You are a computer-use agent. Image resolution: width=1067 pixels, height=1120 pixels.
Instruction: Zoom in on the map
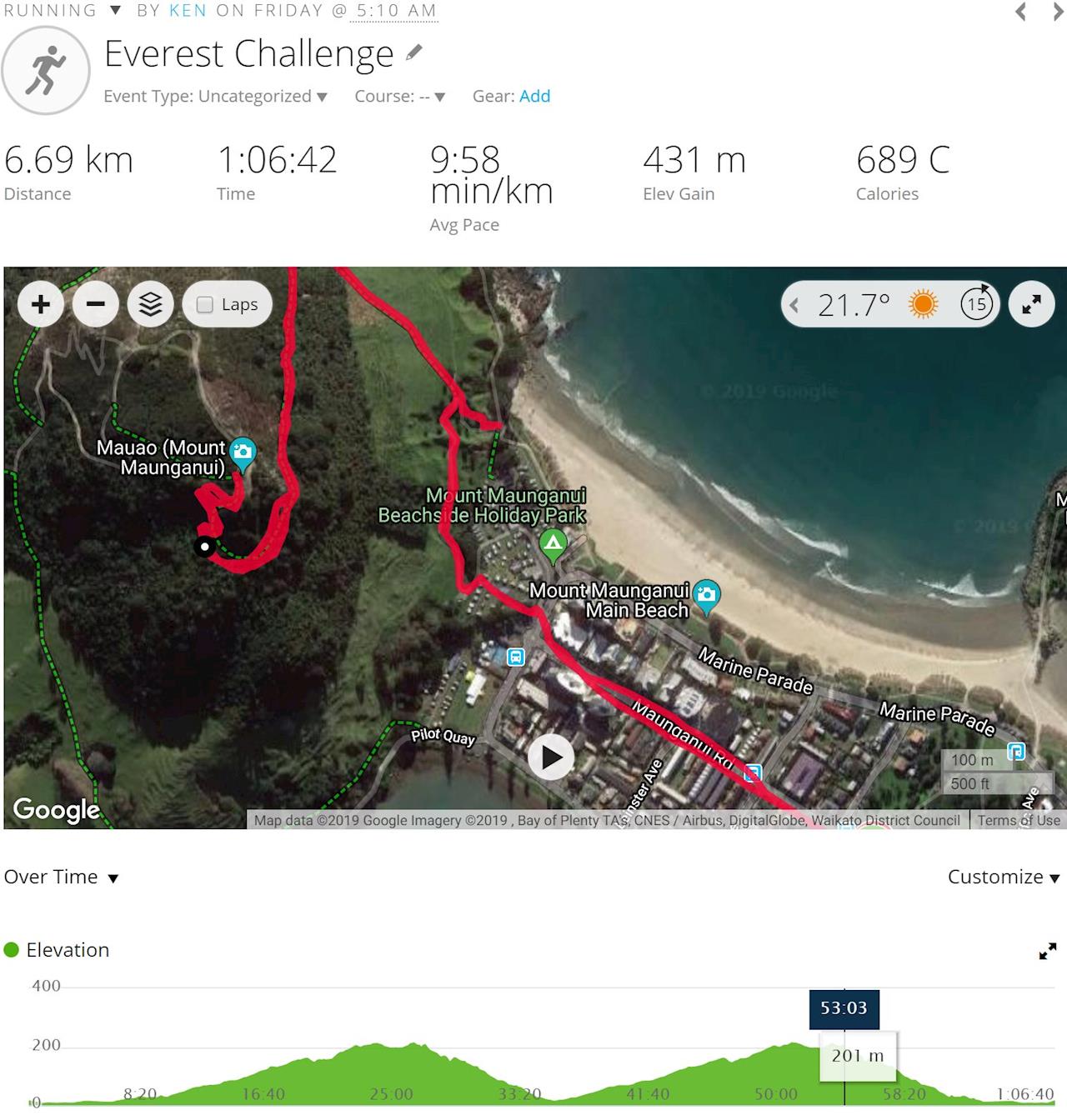click(x=40, y=304)
